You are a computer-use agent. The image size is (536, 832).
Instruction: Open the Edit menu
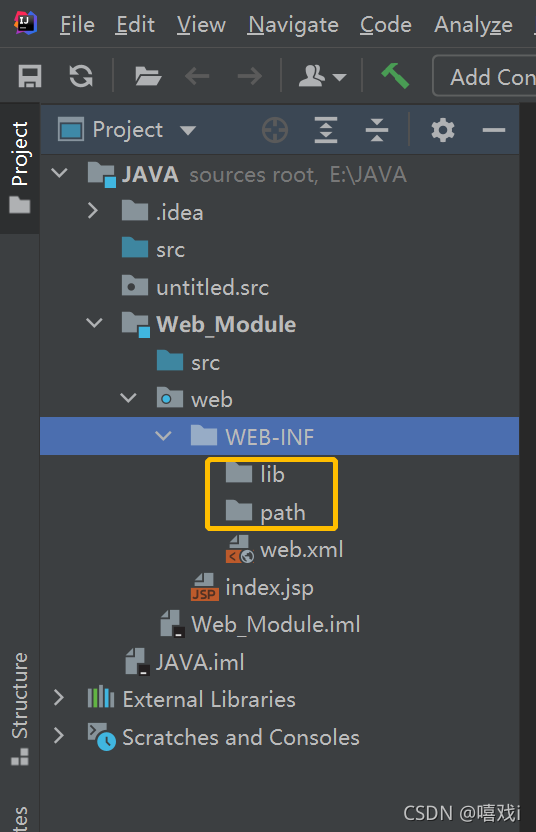(x=135, y=24)
